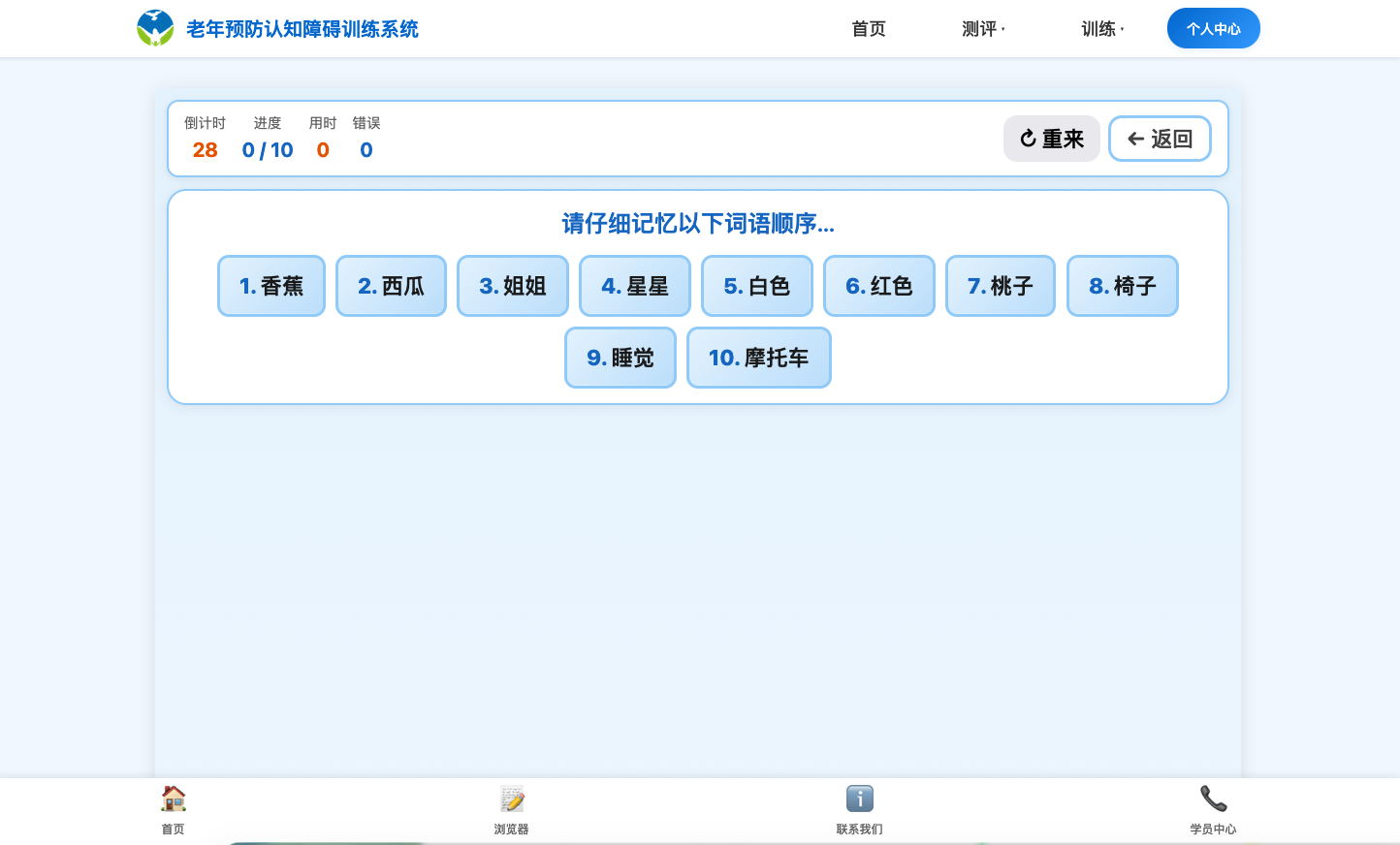Screen dimensions: 1400x845
Task: Click the refresh icon inside the 重来 button
Action: click(1027, 139)
